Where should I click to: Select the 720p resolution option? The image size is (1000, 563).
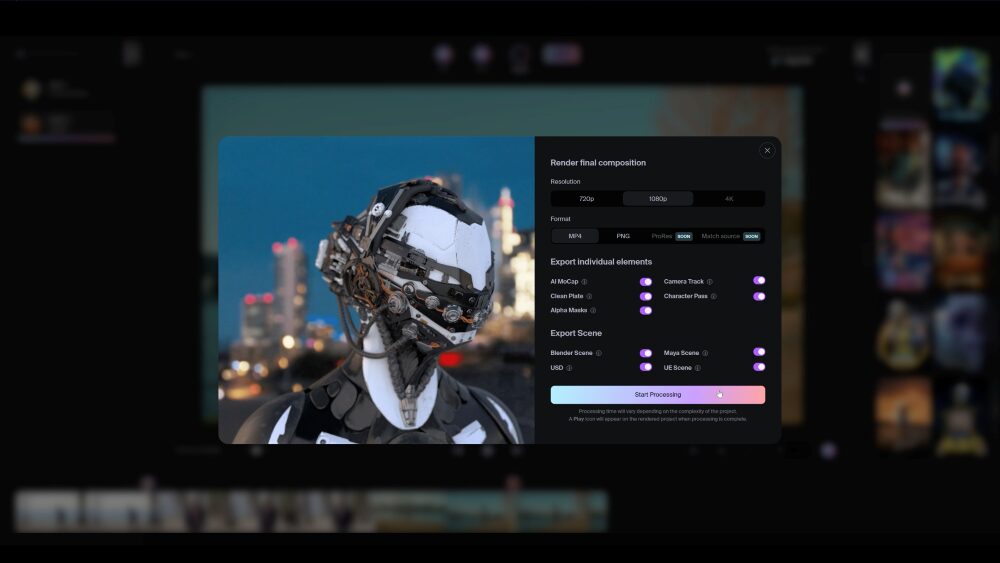587,199
